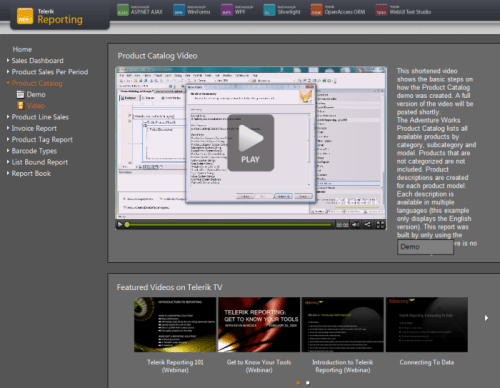500x388 pixels.
Task: Click the 00:00 time display
Action: (342, 225)
